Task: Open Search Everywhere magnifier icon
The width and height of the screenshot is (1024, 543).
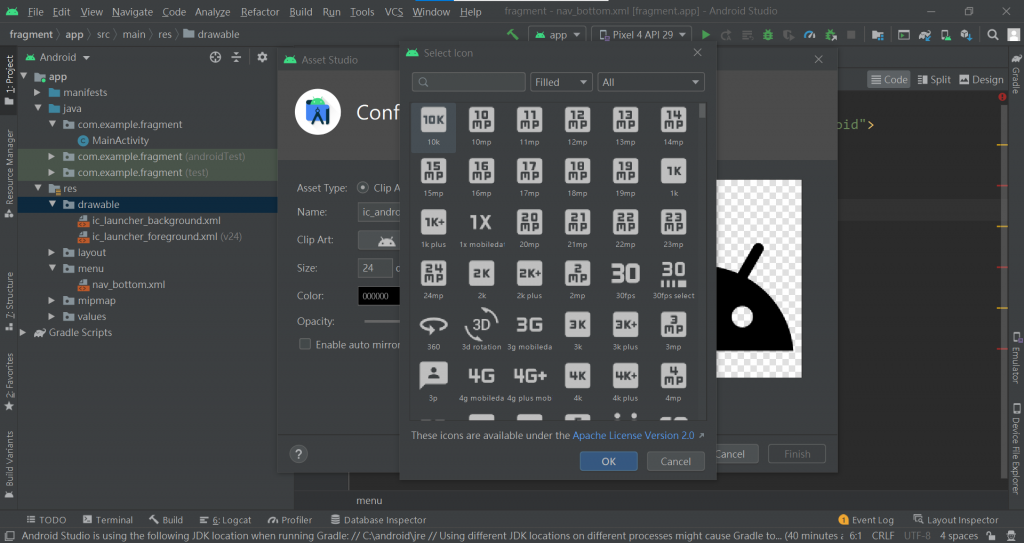Action: pyautogui.click(x=993, y=35)
